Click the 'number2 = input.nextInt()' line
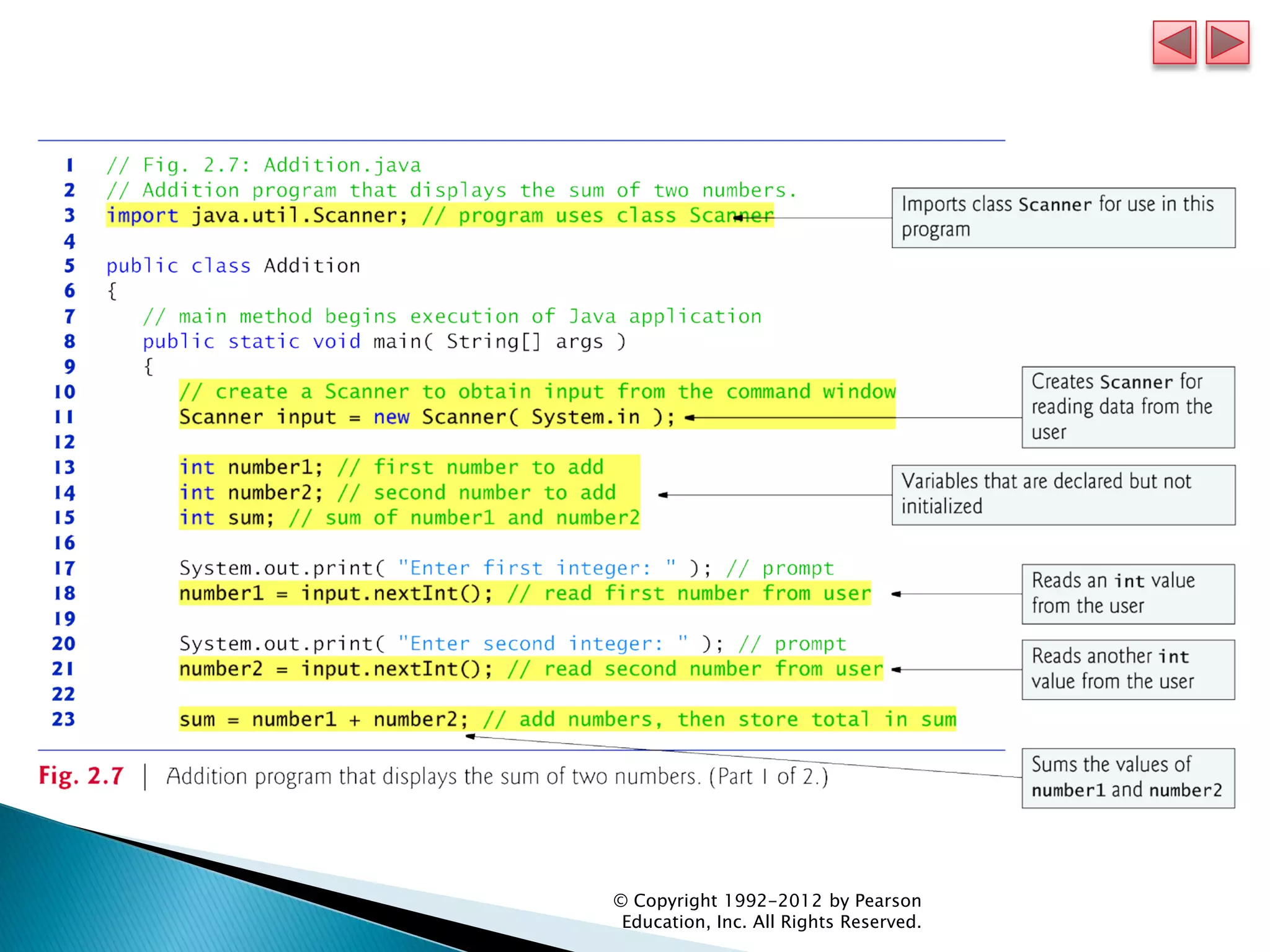 coord(530,669)
